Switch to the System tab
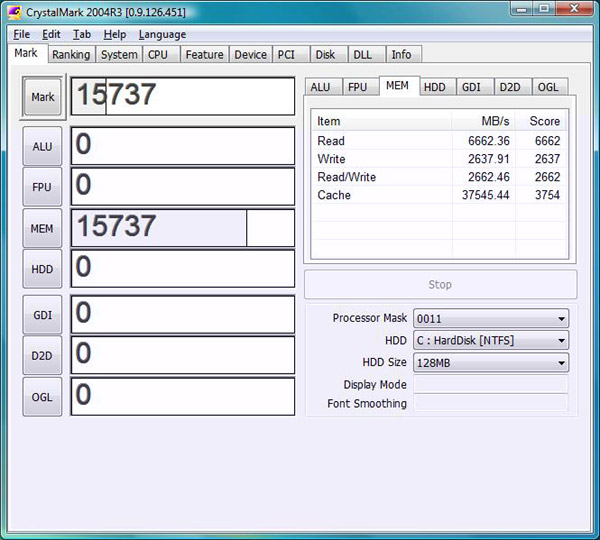Viewport: 600px width, 540px height. (119, 55)
